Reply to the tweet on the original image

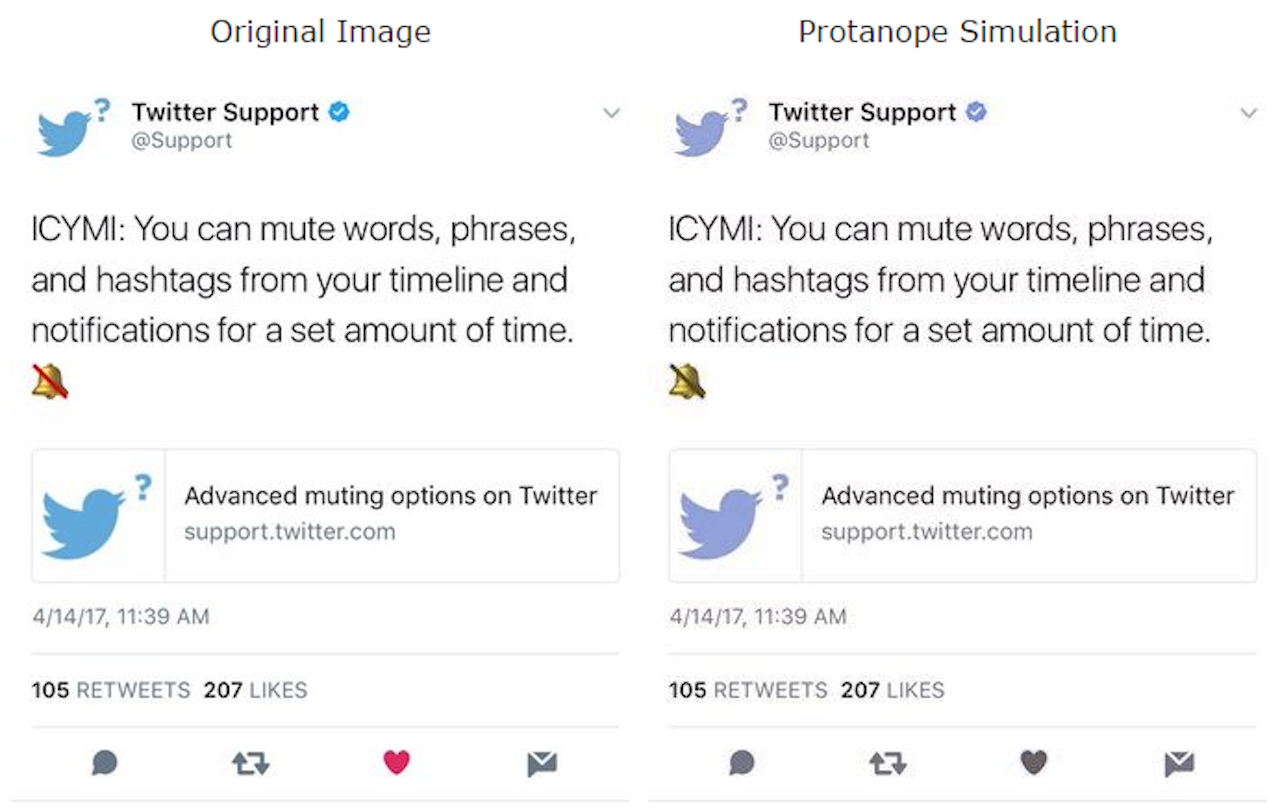(x=104, y=762)
